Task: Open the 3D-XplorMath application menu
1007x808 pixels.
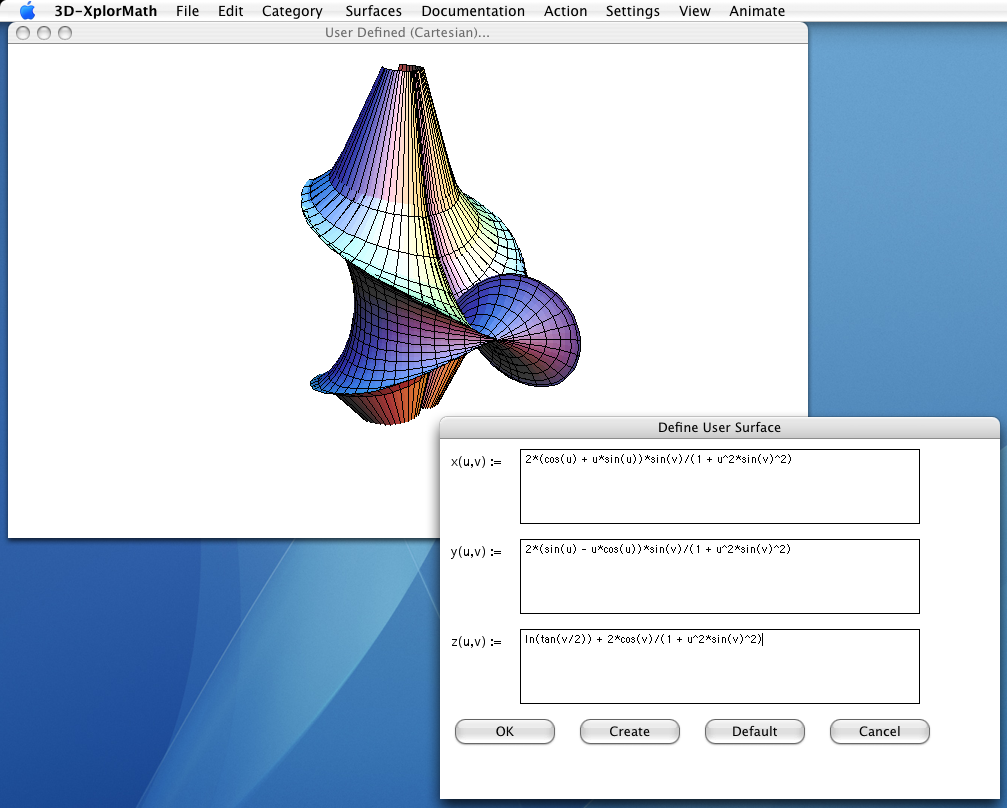Action: tap(105, 11)
